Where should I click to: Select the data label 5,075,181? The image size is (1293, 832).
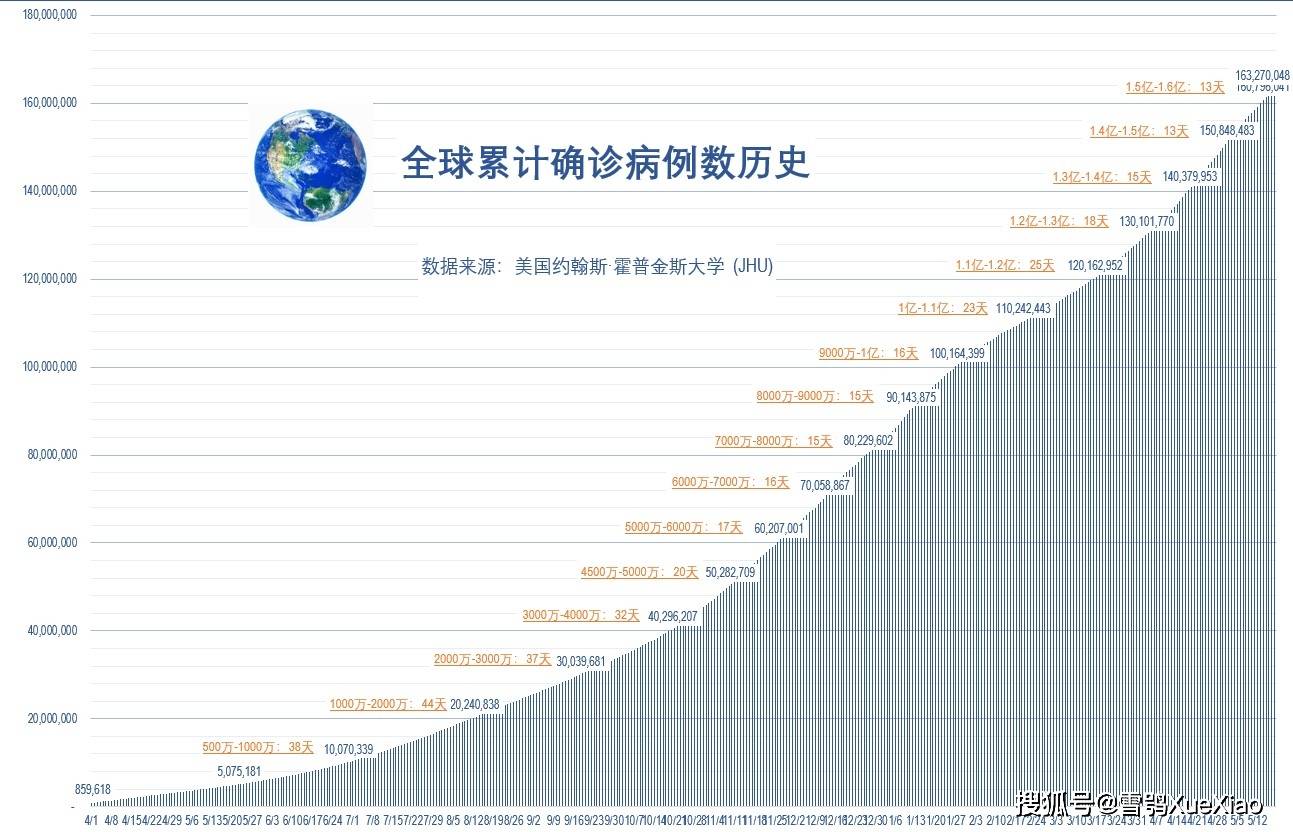click(239, 771)
